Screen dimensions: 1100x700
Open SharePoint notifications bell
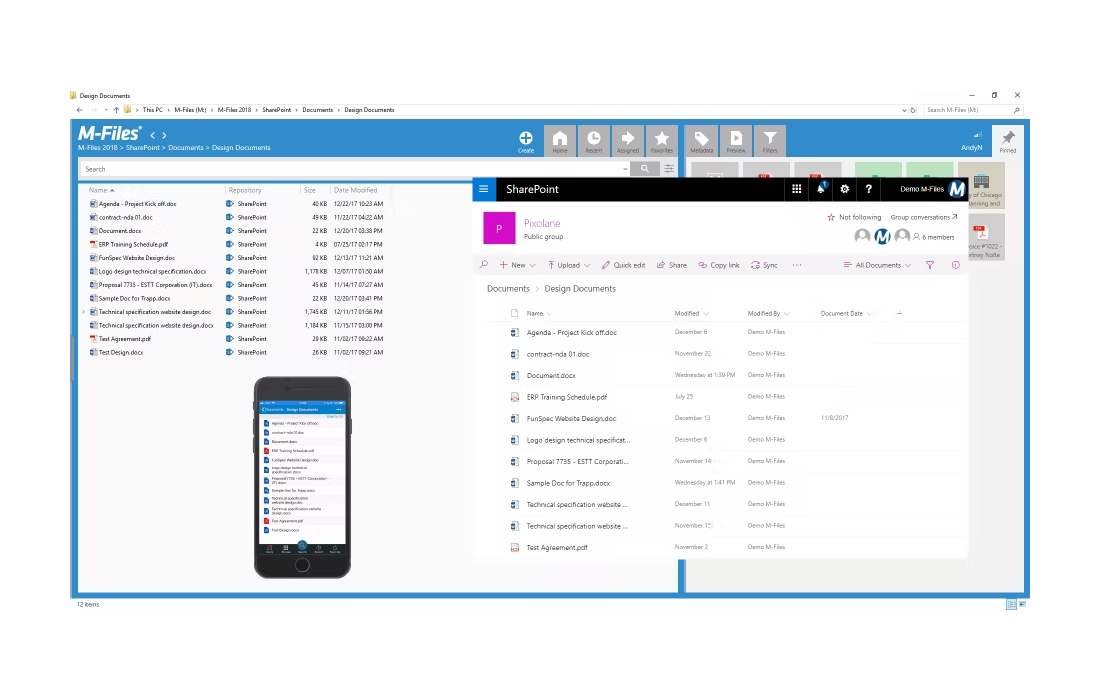tap(821, 189)
